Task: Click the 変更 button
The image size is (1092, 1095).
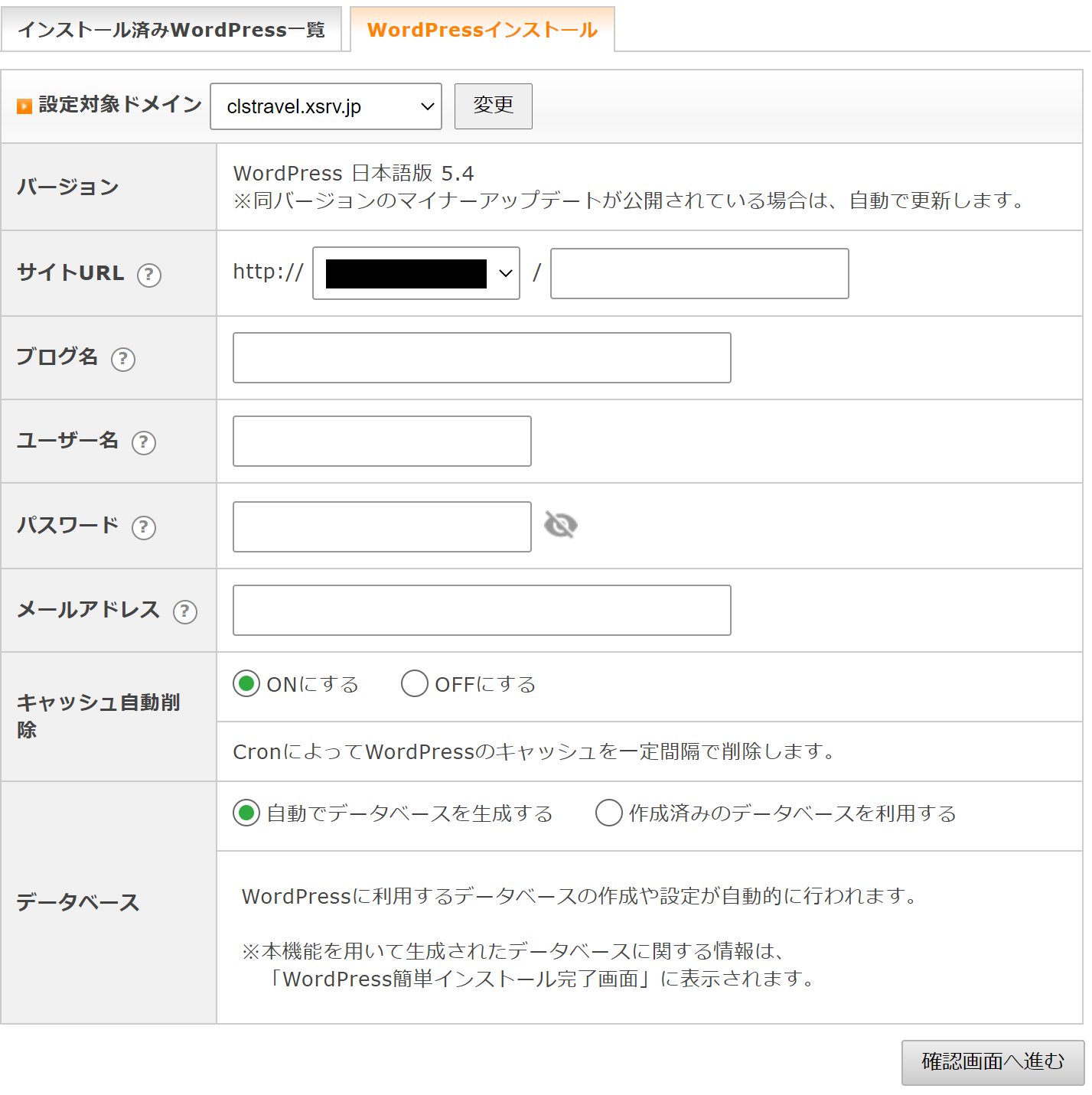Action: click(x=494, y=106)
